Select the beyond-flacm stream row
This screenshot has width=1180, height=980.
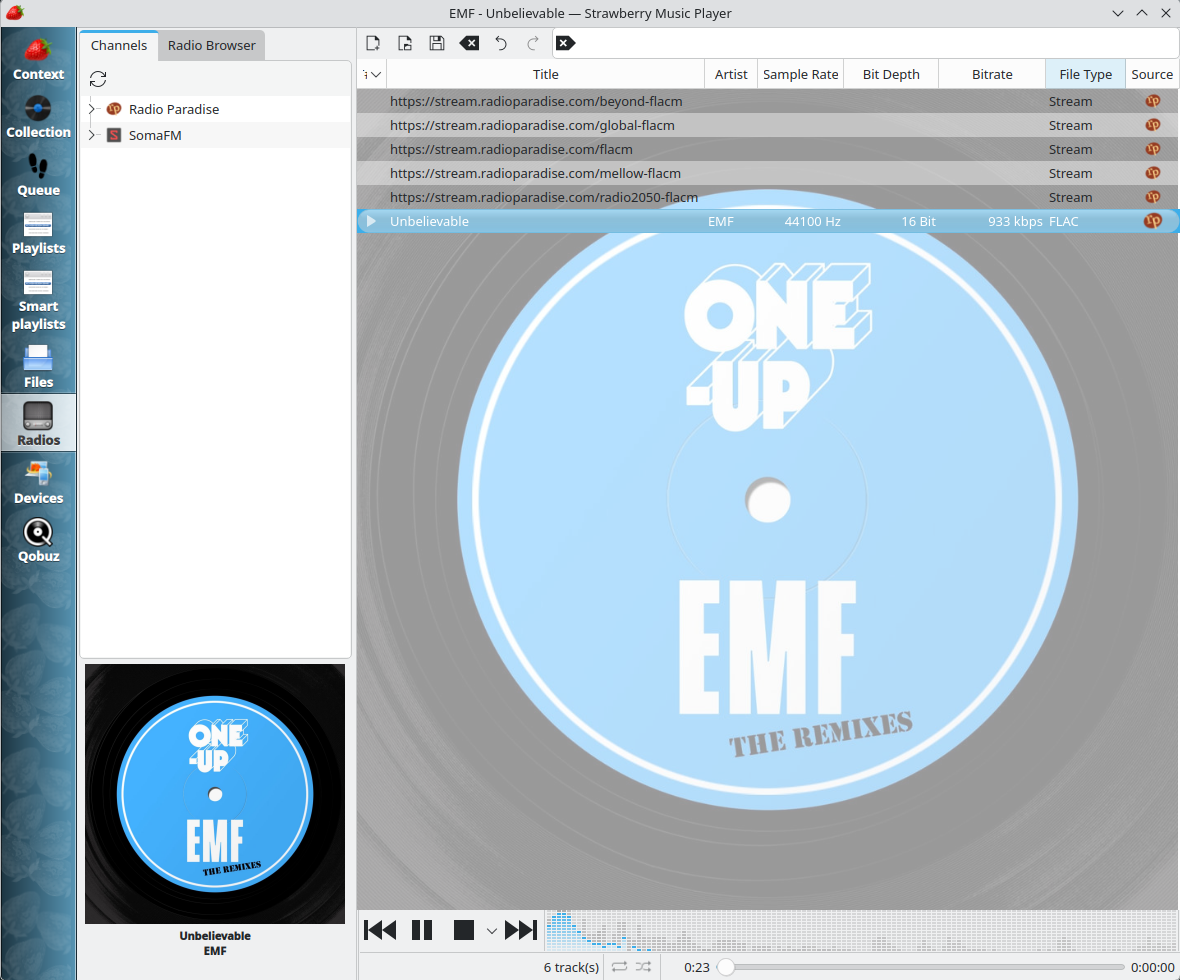(768, 102)
